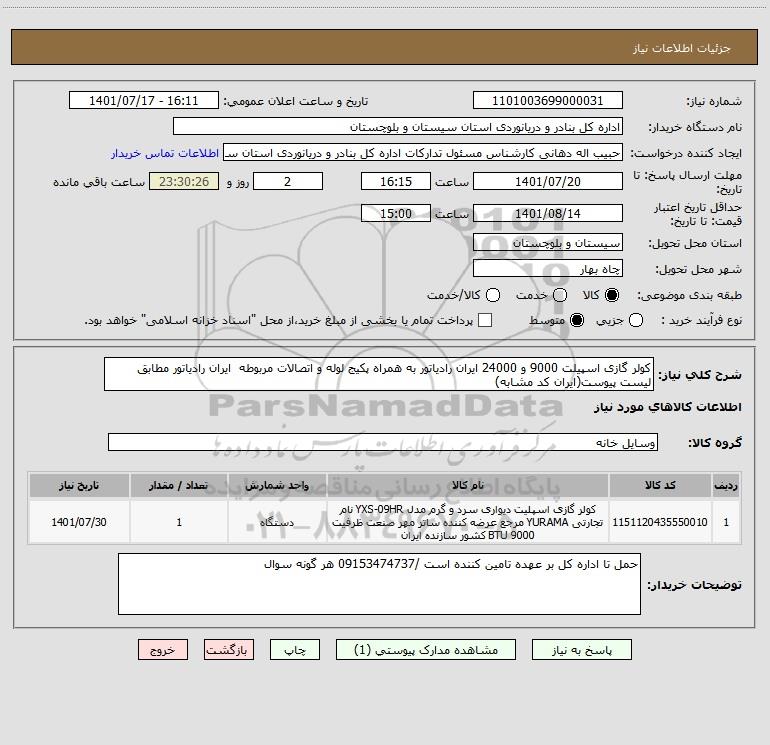Open مشاهده مدارک پیوستی (1) attachments
The image size is (770, 745).
426,650
